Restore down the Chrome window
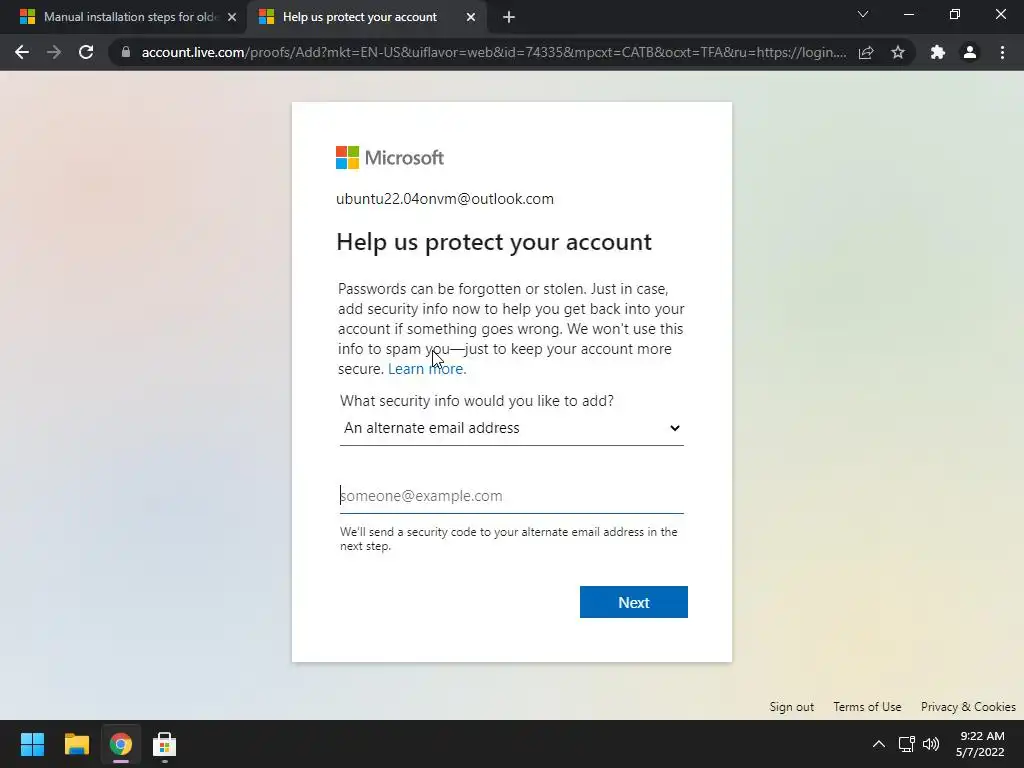This screenshot has height=768, width=1024. click(955, 14)
